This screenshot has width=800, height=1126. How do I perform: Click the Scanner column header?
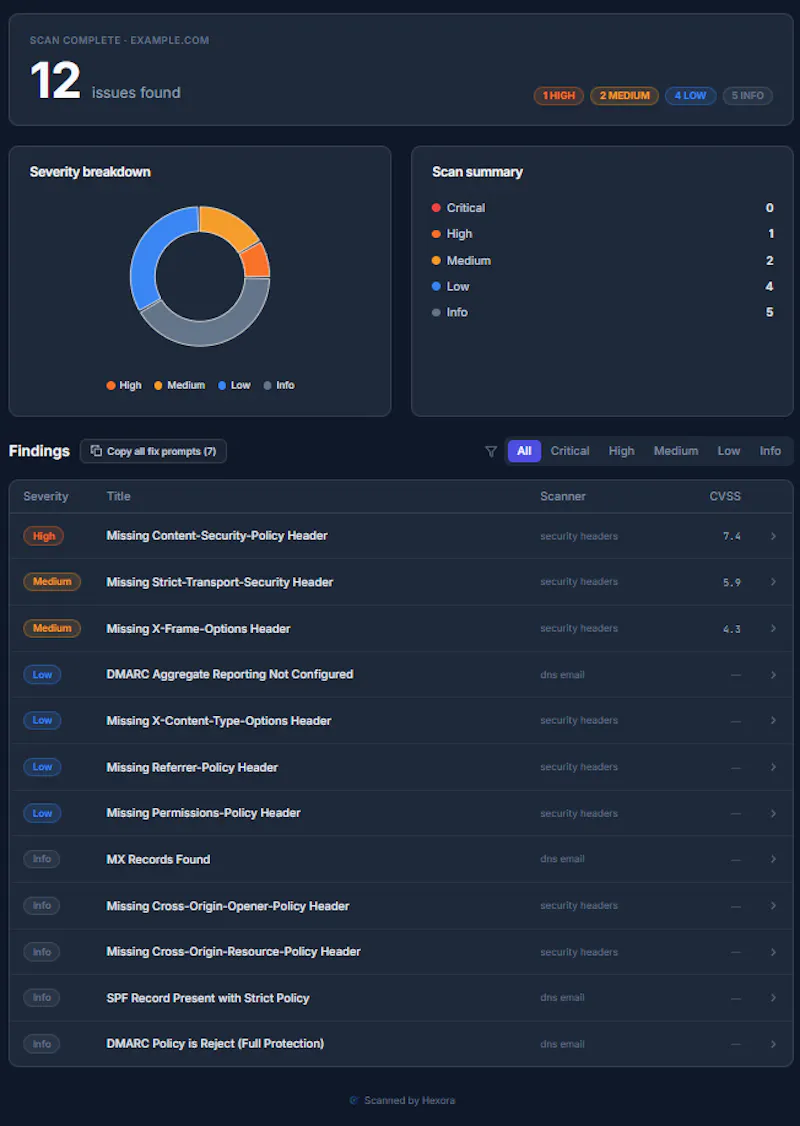point(563,496)
